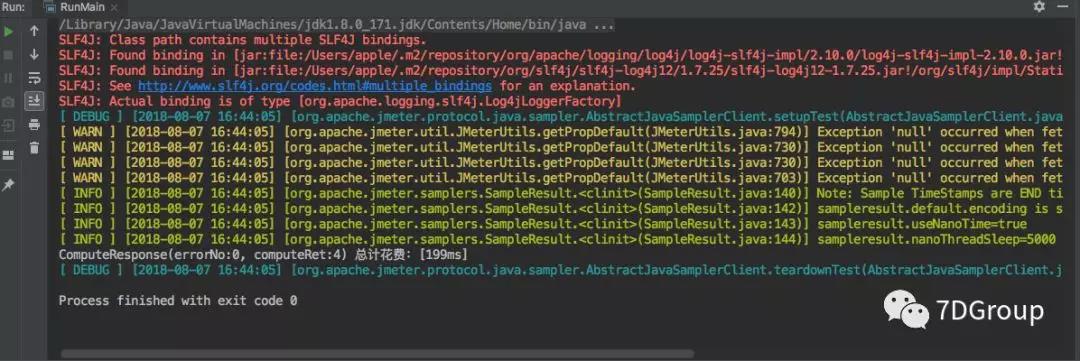Open the Restore Layout icon

(8, 156)
